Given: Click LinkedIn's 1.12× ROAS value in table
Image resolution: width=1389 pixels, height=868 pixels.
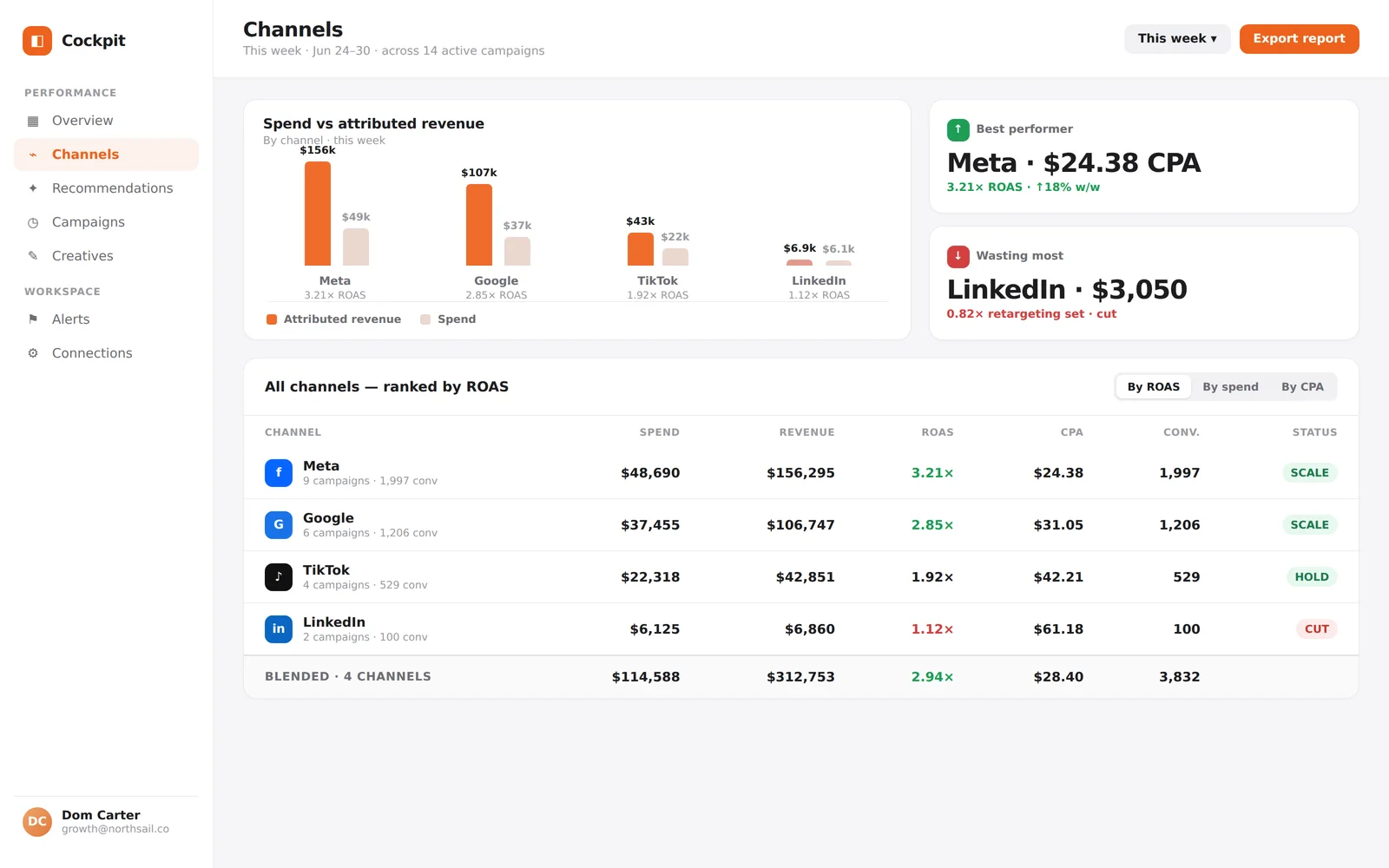Looking at the screenshot, I should click(x=932, y=629).
